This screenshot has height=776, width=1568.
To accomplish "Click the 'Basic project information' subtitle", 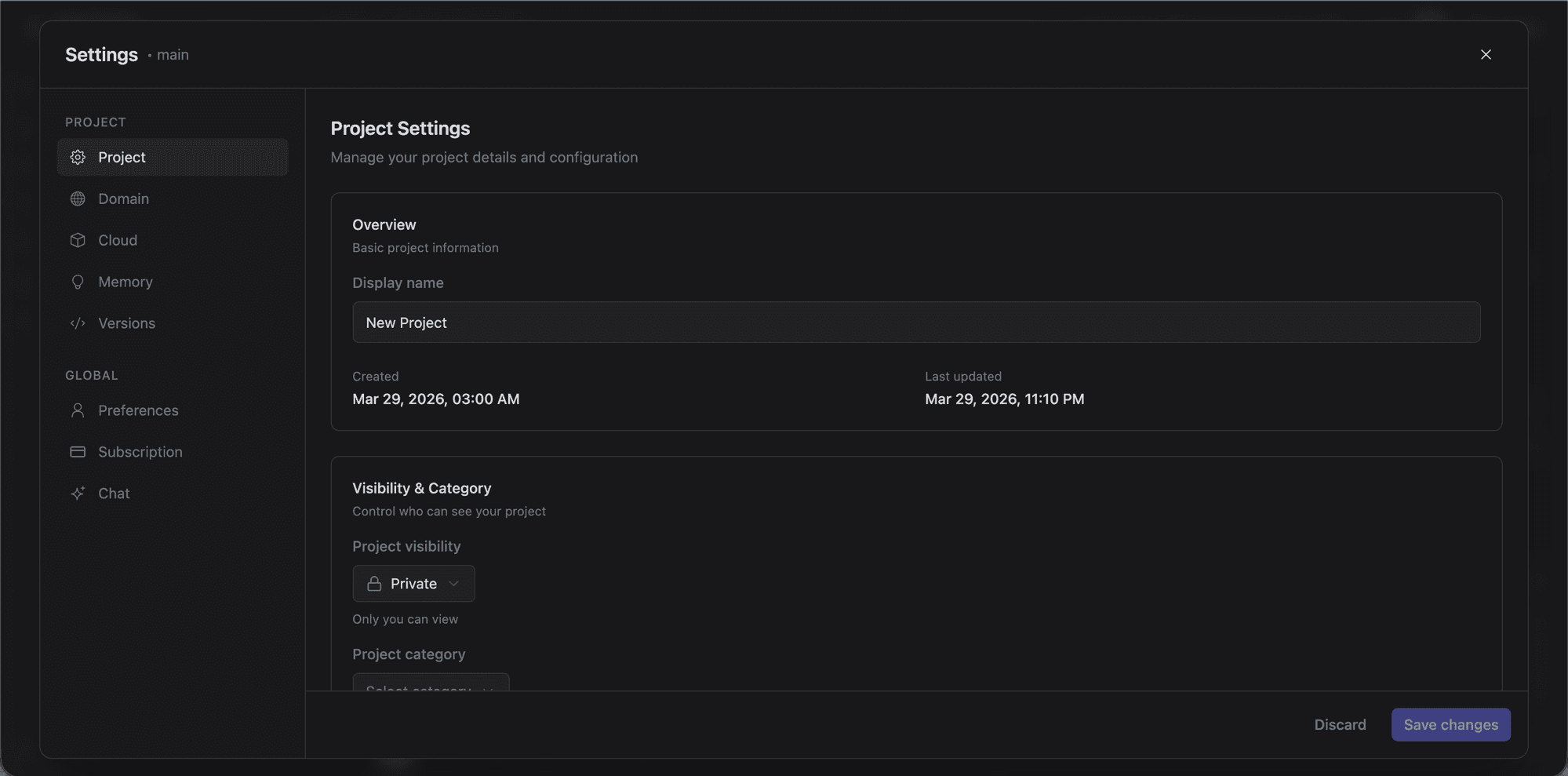I will pos(425,248).
